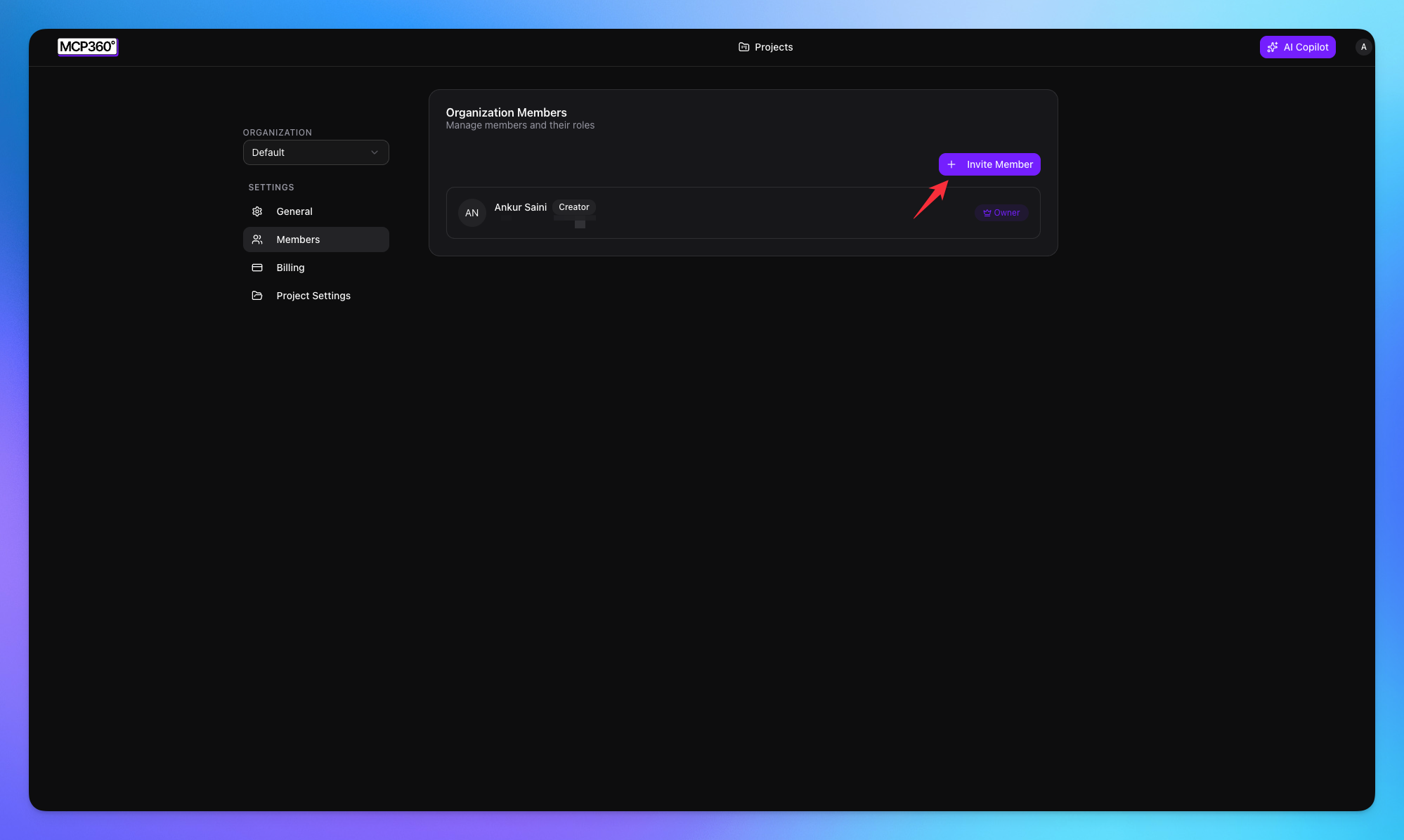Click the Projects folder icon in header
The height and width of the screenshot is (840, 1404).
pos(743,47)
